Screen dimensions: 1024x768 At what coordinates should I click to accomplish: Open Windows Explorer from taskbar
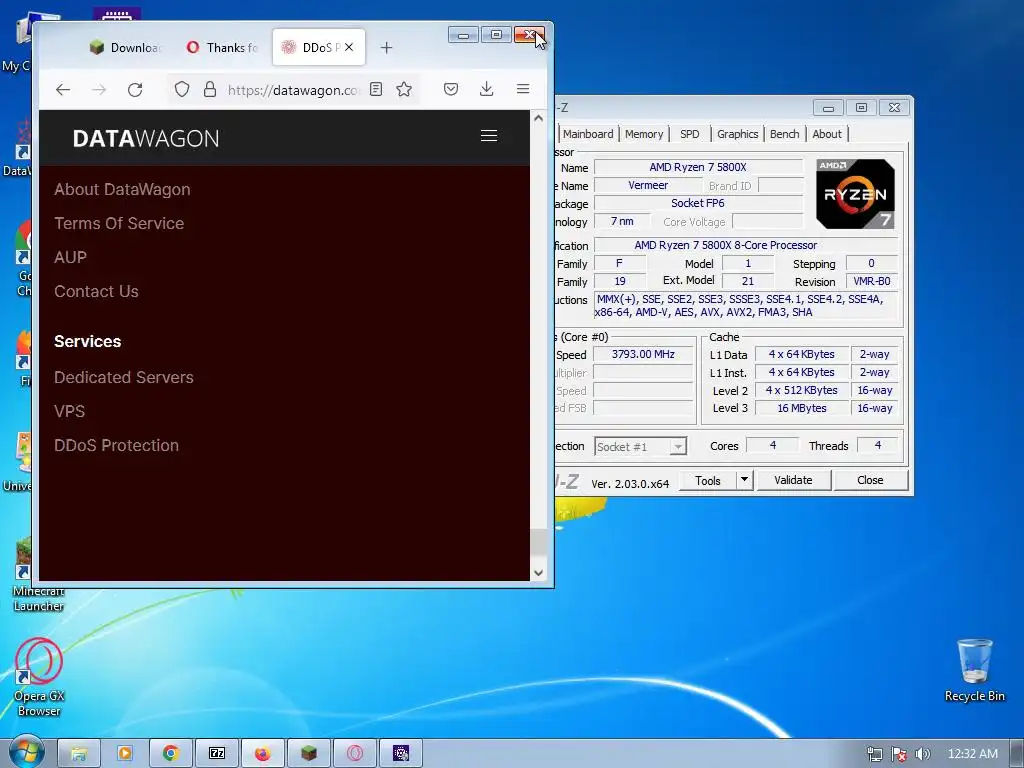[x=79, y=753]
